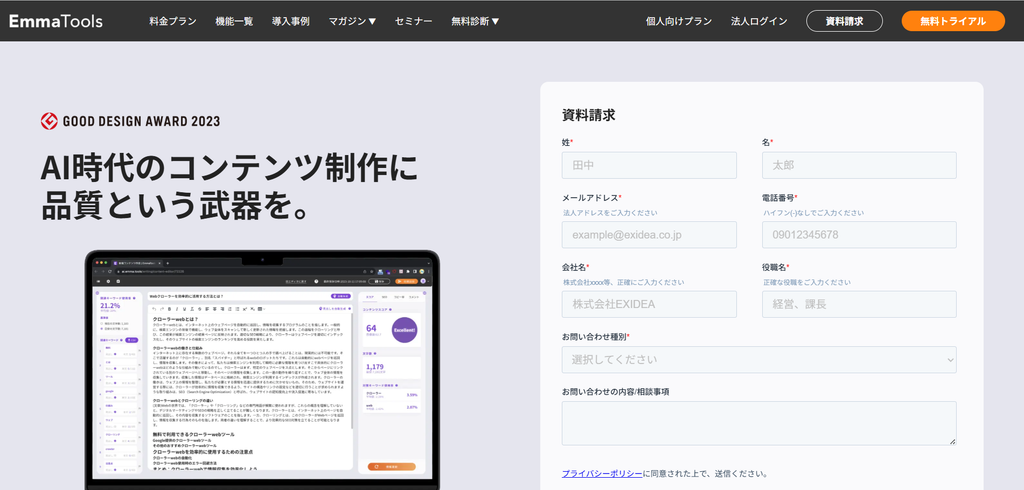Click the 資料請求 form heading

pos(588,115)
